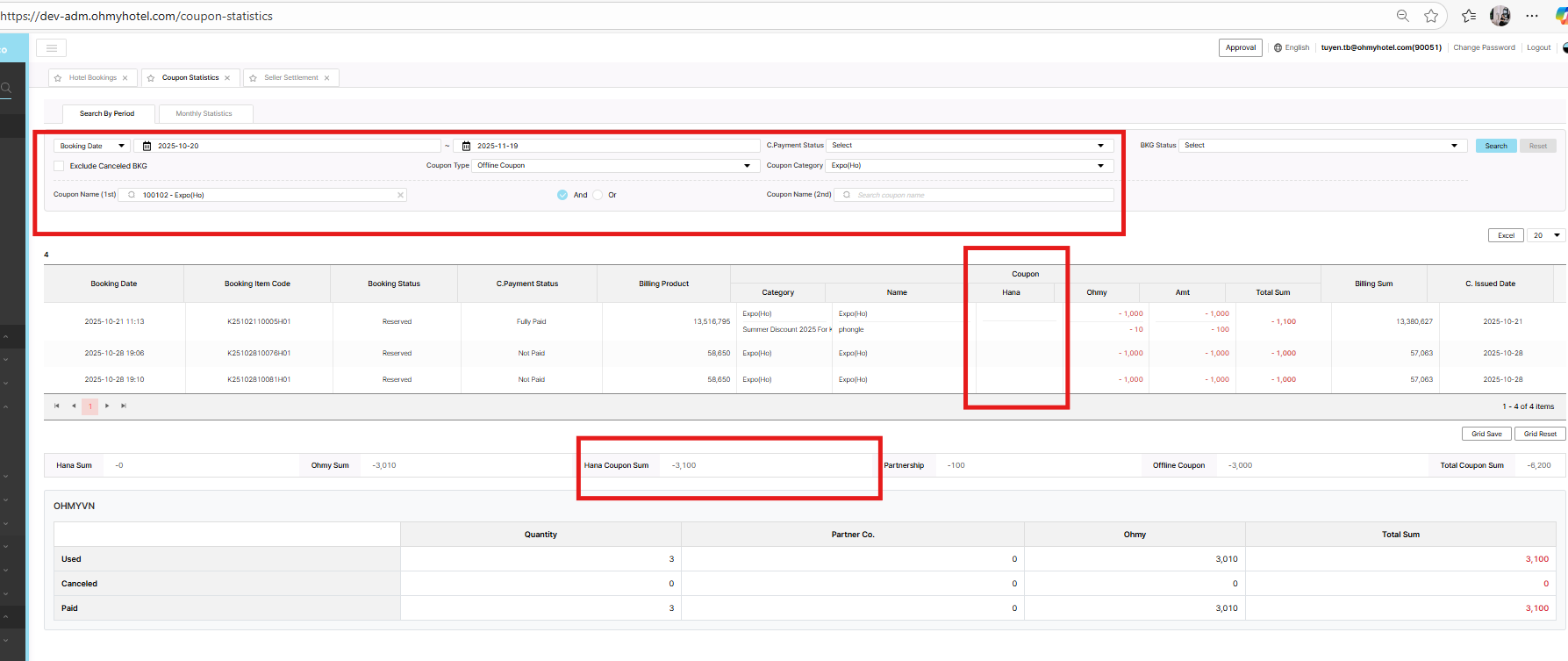Select the Search By Period tab
The width and height of the screenshot is (1568, 661).
tap(108, 114)
